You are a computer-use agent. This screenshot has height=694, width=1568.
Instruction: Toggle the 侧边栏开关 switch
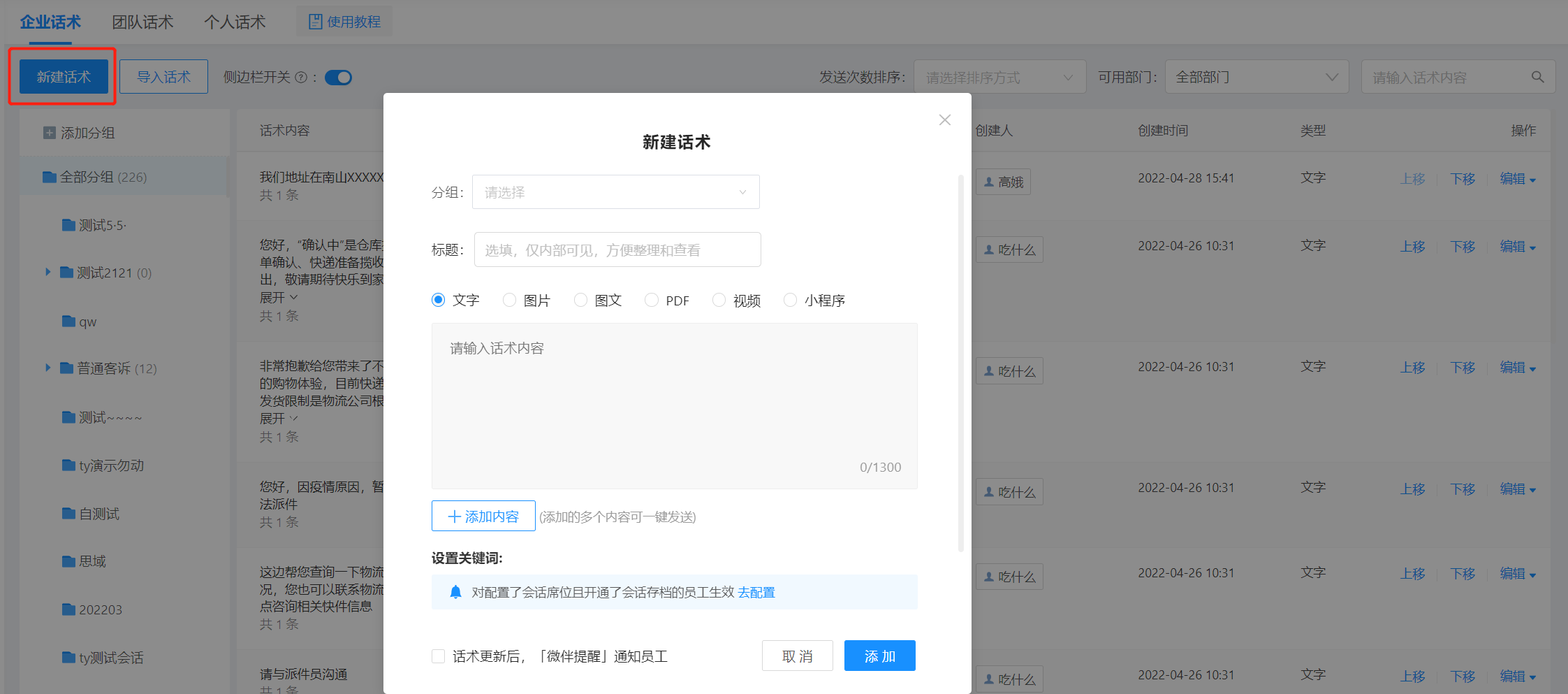pos(339,78)
